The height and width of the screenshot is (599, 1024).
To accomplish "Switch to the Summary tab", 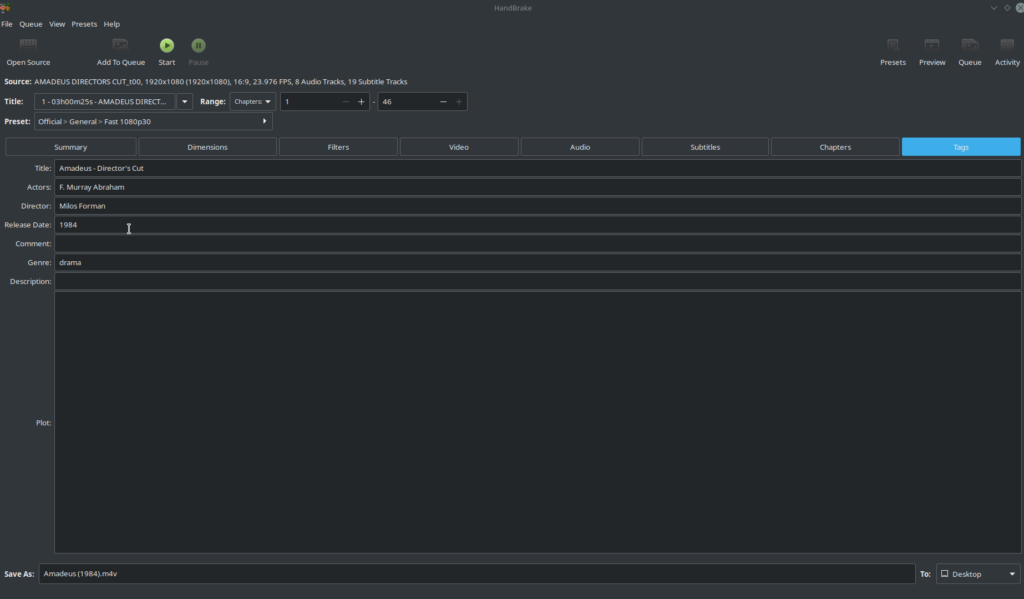I will (71, 147).
